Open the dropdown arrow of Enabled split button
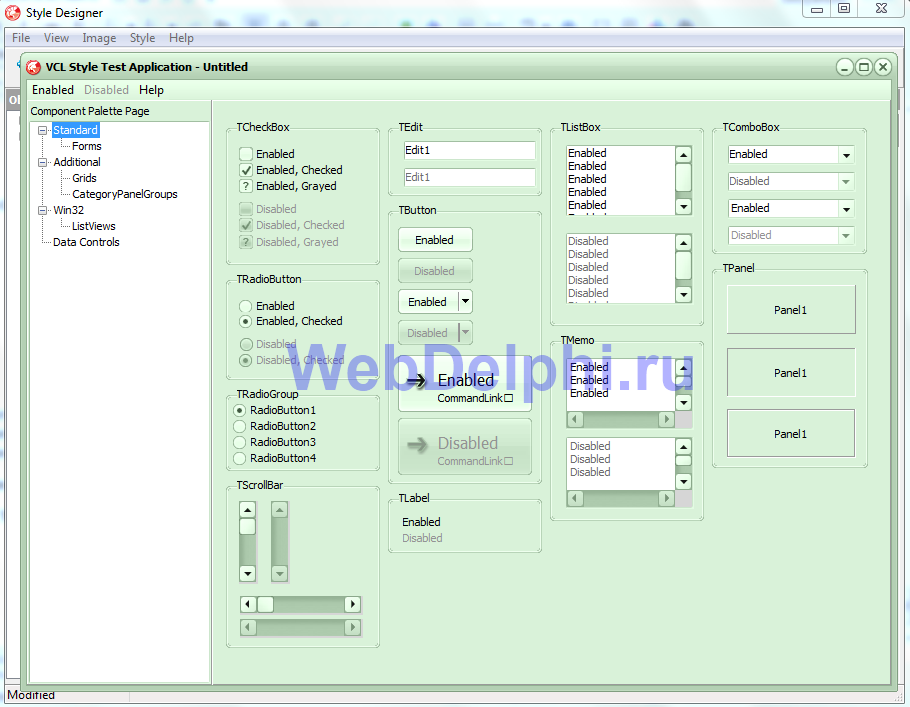The height and width of the screenshot is (707, 910). pyautogui.click(x=465, y=302)
